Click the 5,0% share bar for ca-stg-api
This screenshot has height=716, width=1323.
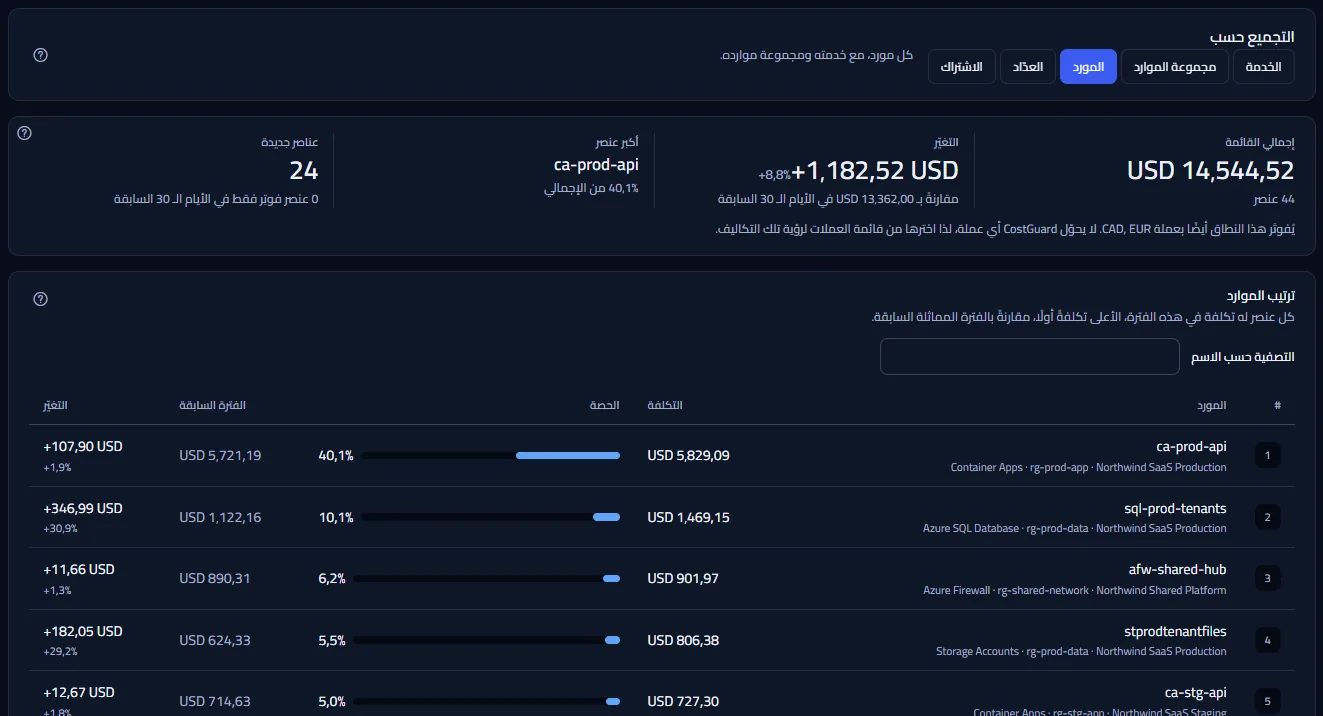tap(487, 701)
